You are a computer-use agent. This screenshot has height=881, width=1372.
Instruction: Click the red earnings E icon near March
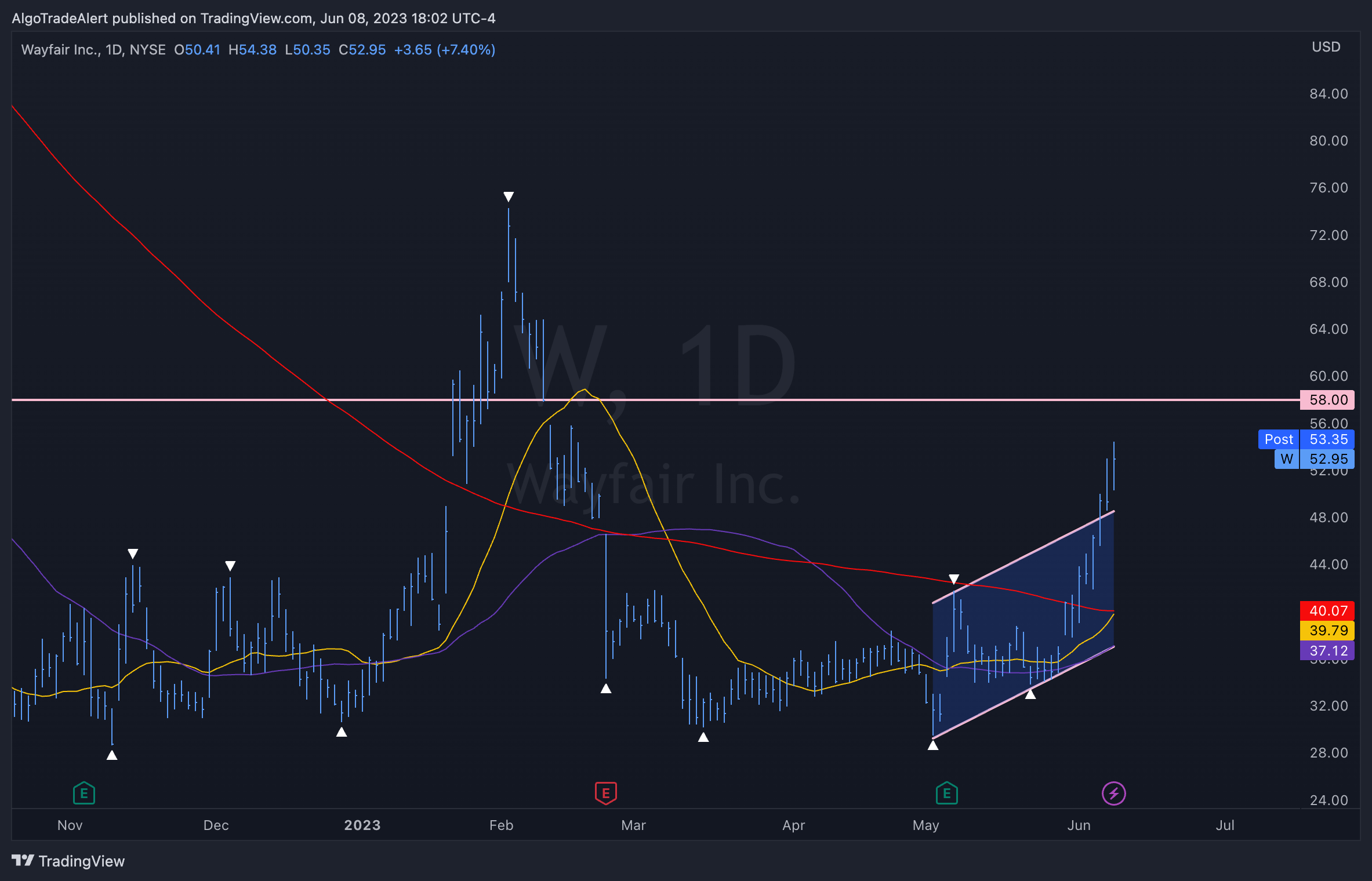click(x=606, y=793)
